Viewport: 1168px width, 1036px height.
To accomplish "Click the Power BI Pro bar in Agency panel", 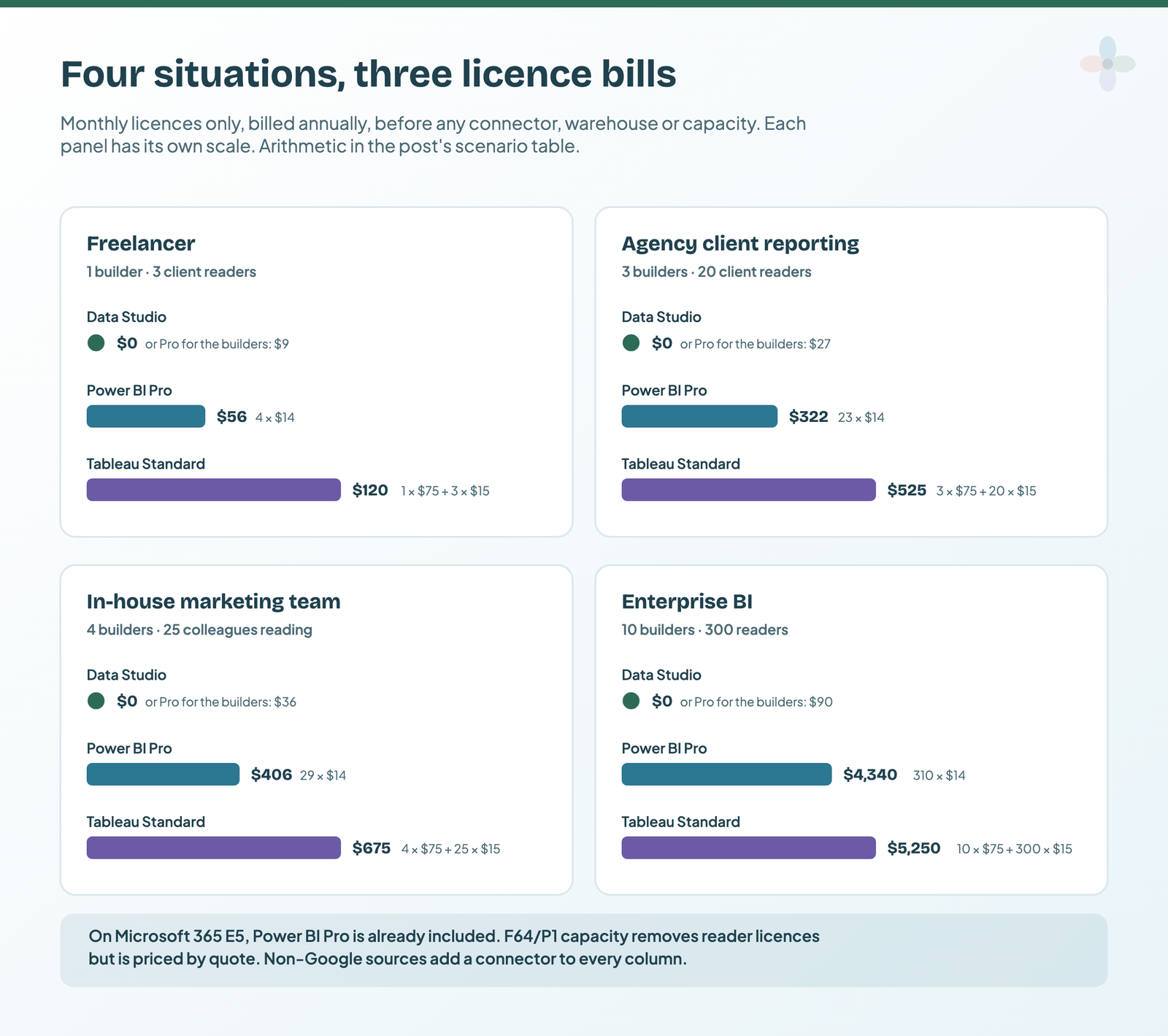I will tap(699, 416).
